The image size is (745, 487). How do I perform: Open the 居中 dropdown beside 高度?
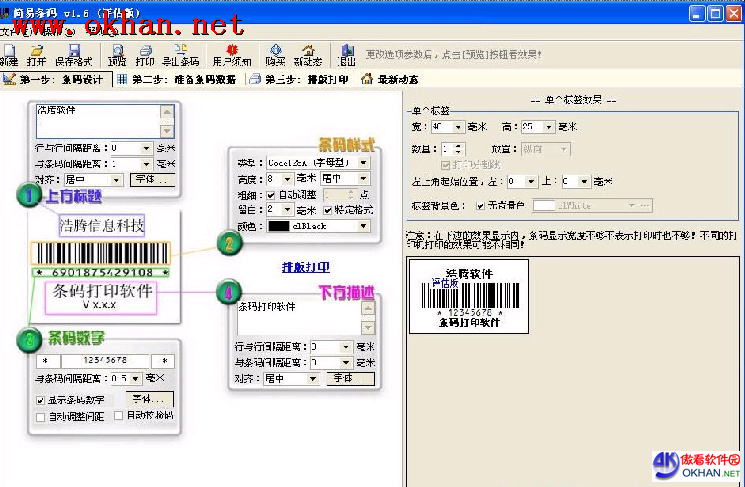coord(363,179)
